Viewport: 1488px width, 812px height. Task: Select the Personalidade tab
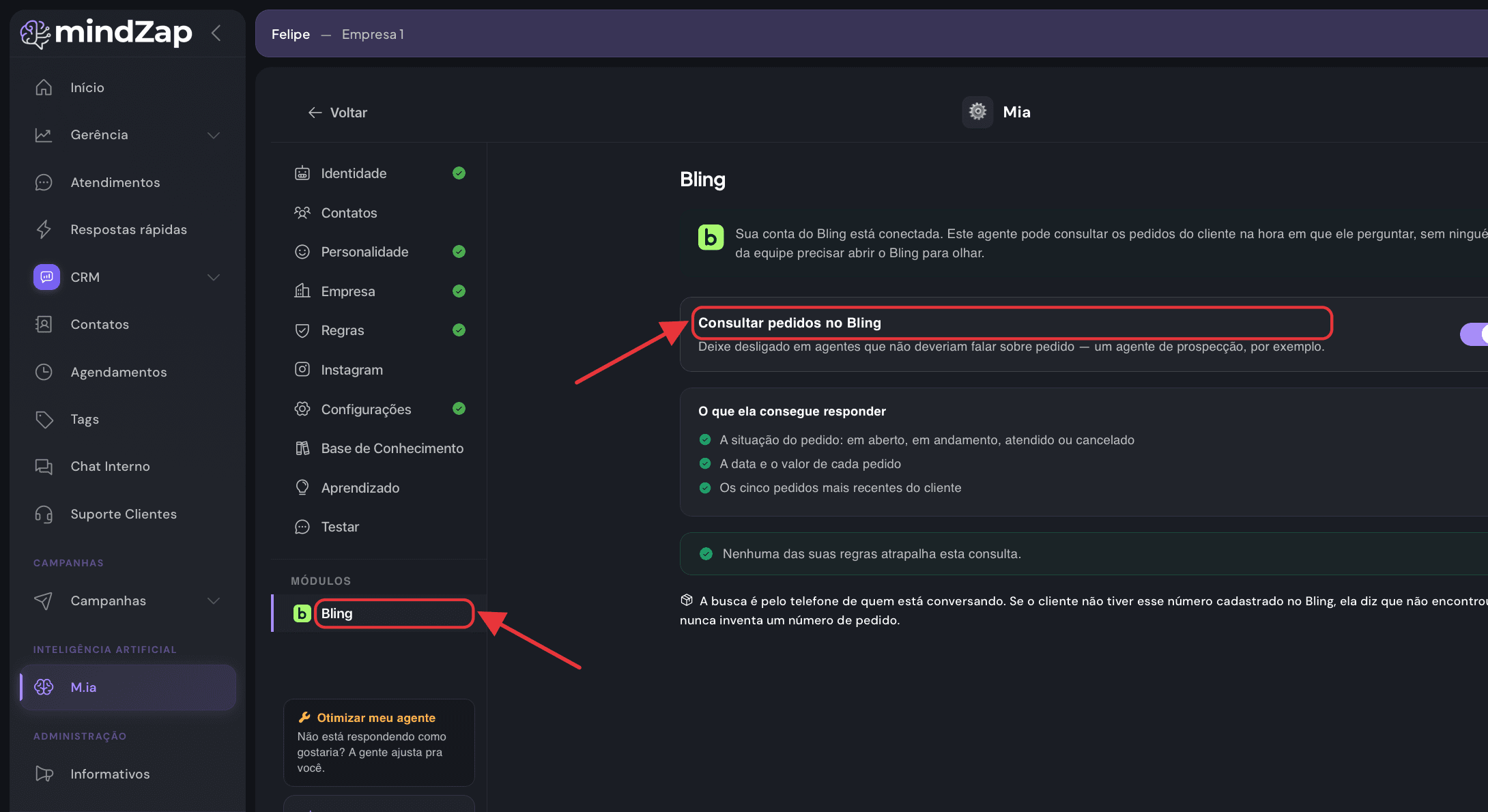(x=379, y=252)
